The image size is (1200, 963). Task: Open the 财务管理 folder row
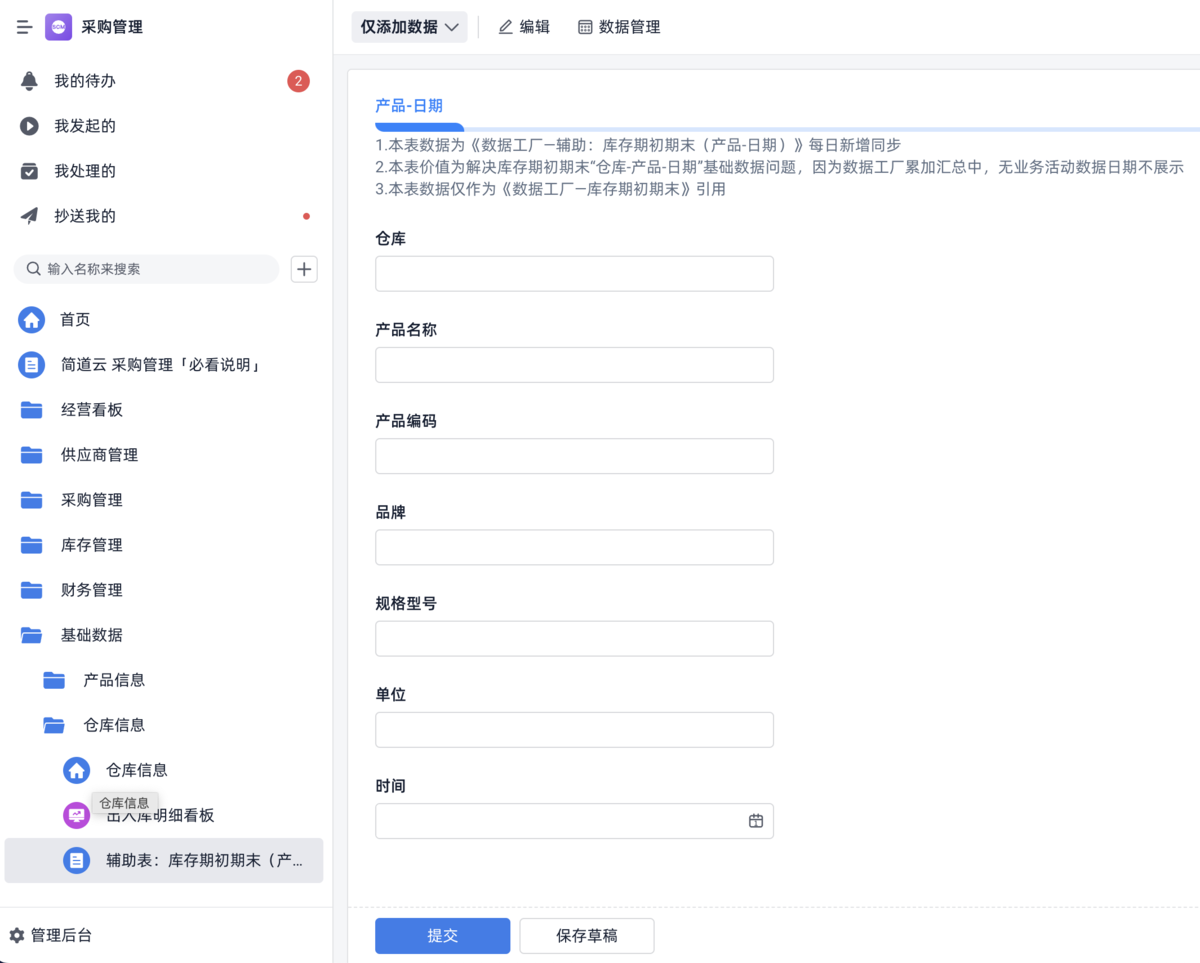coord(164,590)
